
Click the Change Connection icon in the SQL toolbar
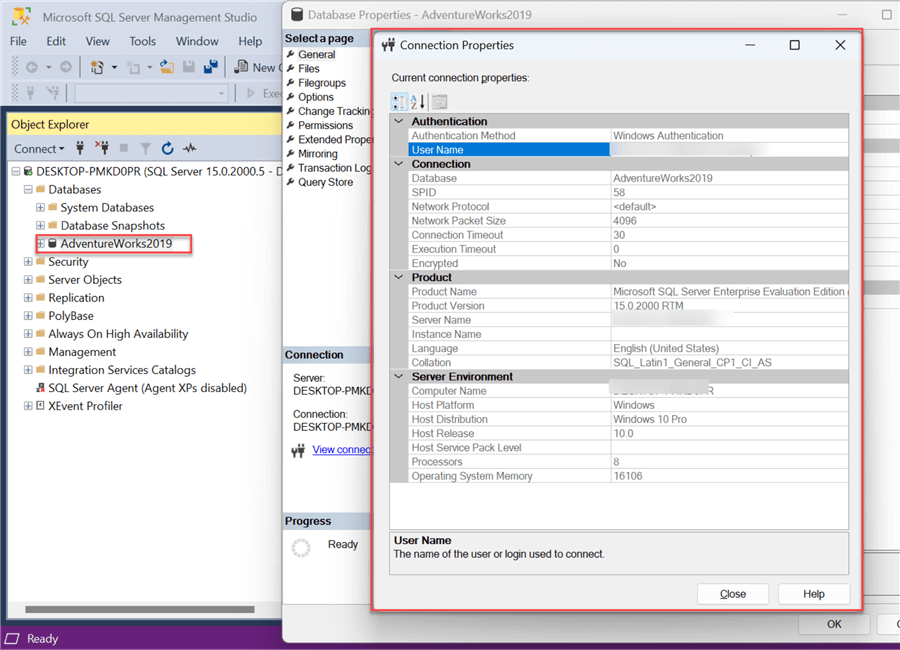pos(53,92)
